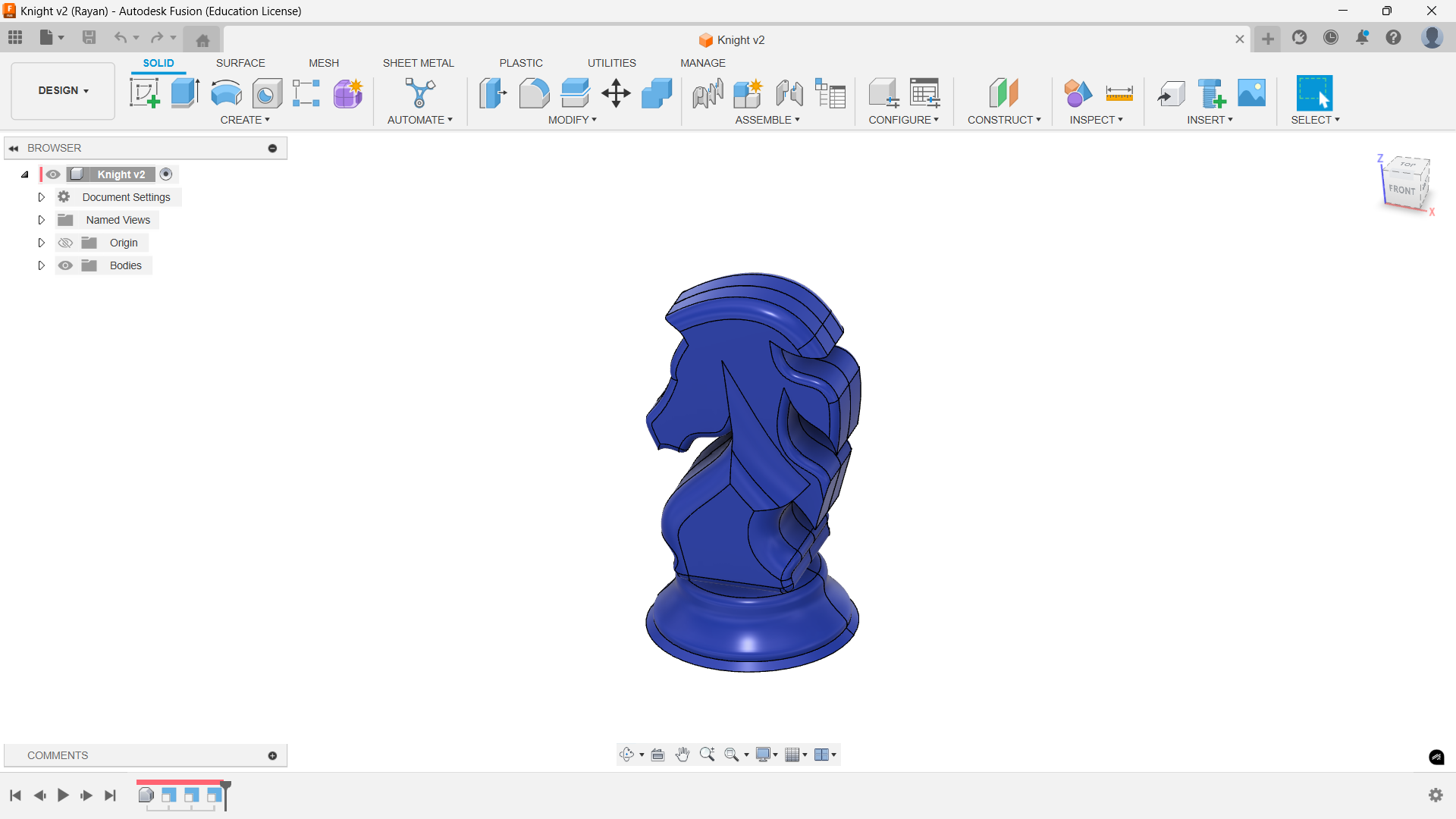Open the MODIFY menu dropdown
The width and height of the screenshot is (1456, 819).
click(x=573, y=120)
